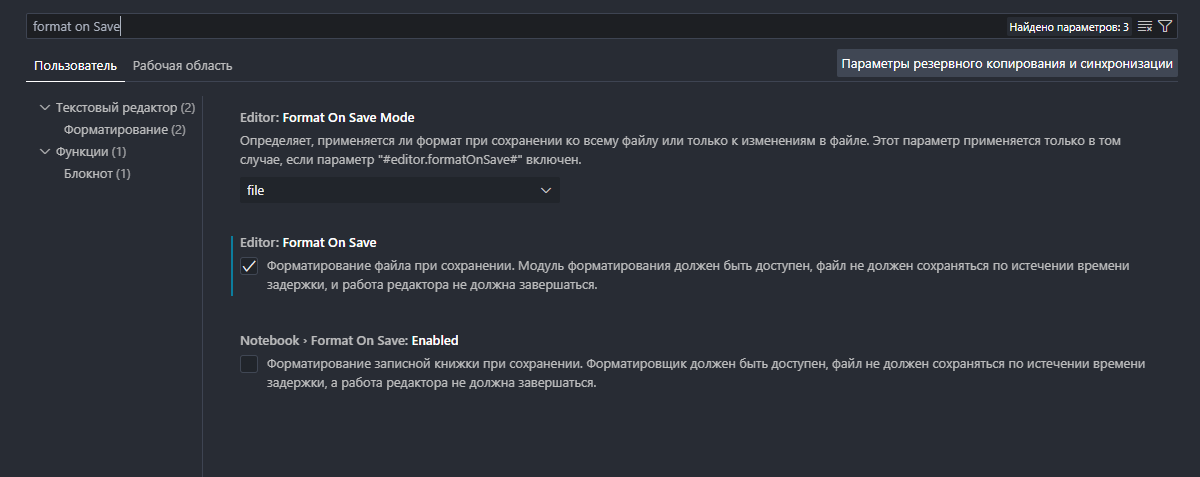Enable the Notebook Format On Save checkbox
This screenshot has height=477, width=1200.
coord(249,363)
